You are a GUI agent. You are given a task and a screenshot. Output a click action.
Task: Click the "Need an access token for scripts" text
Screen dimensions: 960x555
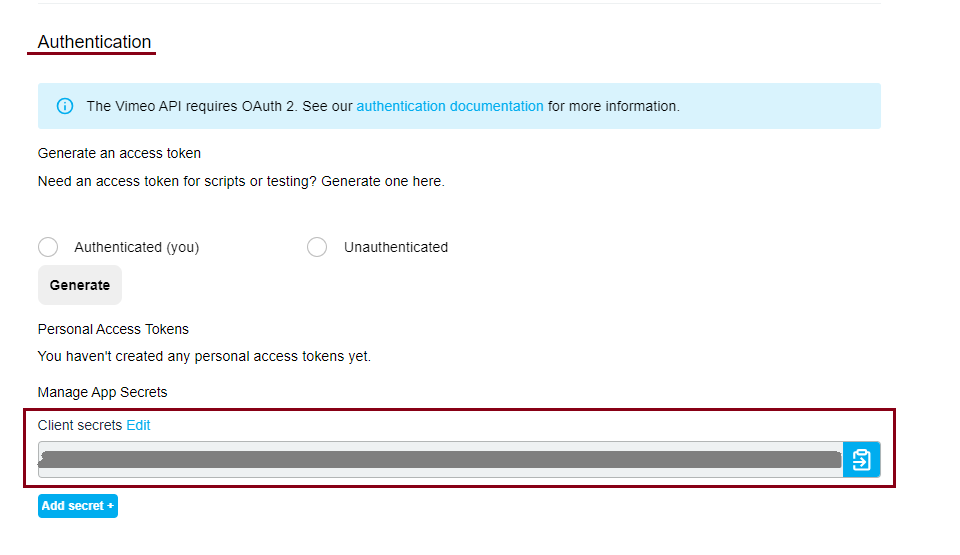tap(240, 181)
